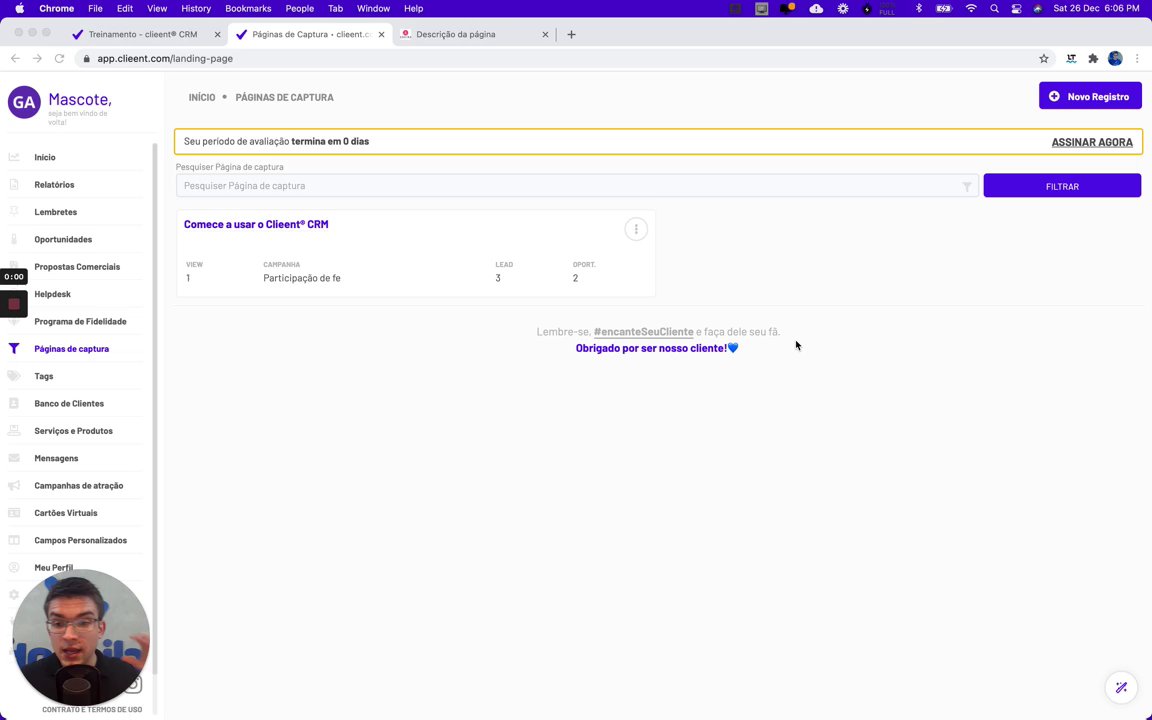Click the red stop recording button
1152x720 pixels.
[x=14, y=304]
